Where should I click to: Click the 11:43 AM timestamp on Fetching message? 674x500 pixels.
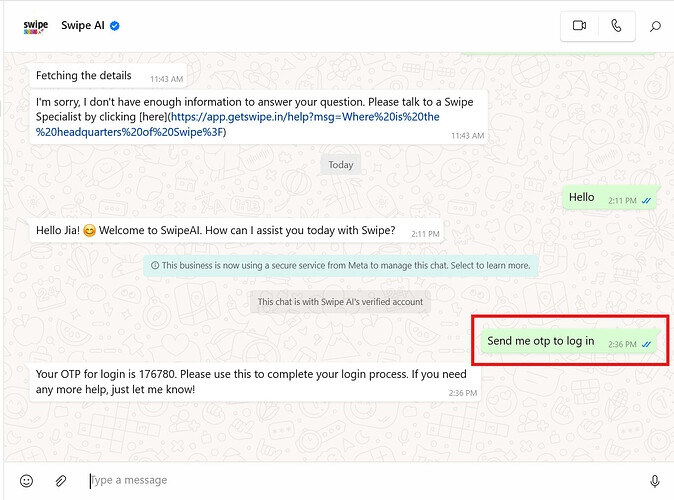(166, 79)
